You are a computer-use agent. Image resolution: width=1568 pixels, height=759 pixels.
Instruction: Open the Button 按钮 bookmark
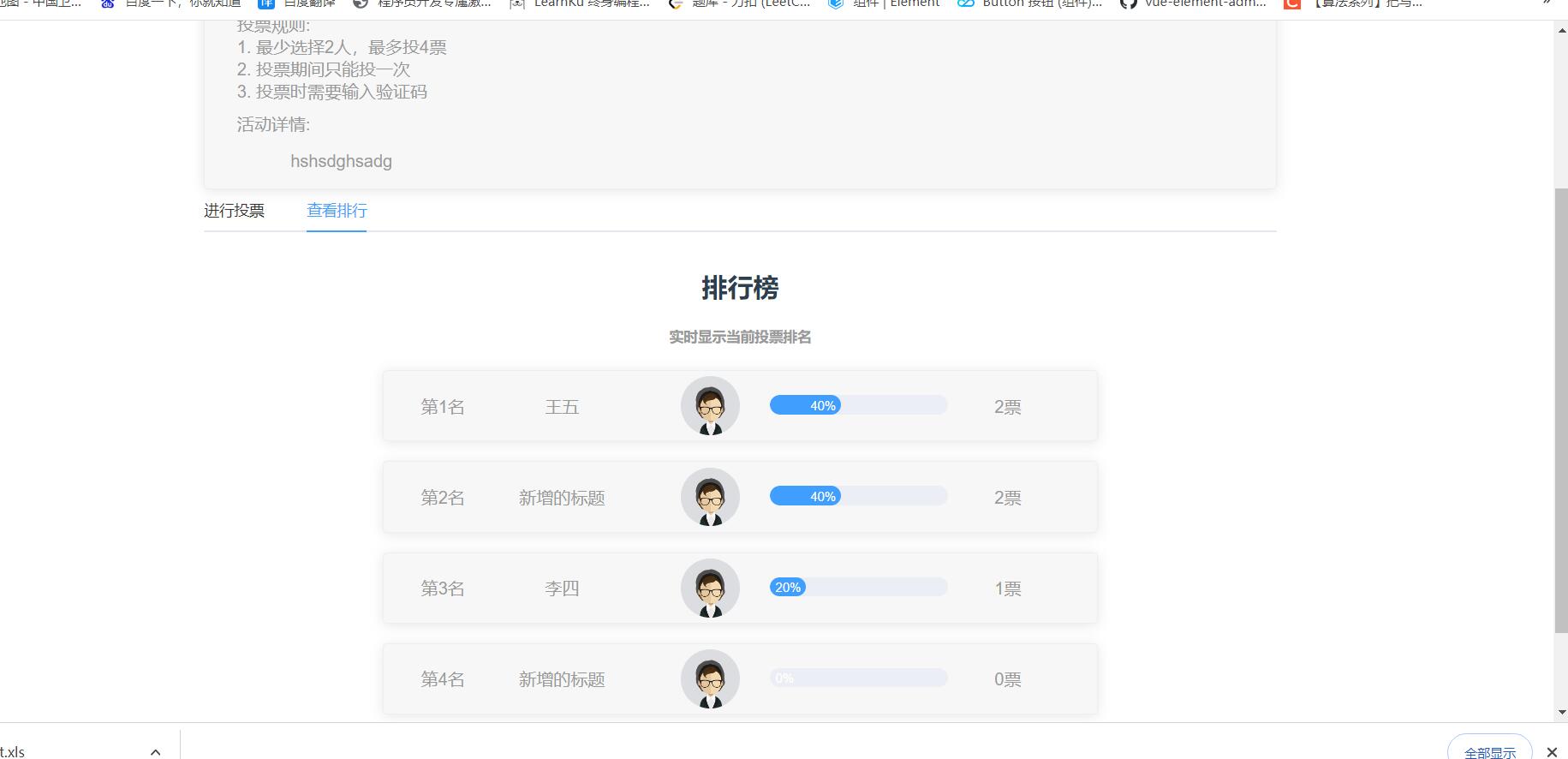click(1029, 3)
